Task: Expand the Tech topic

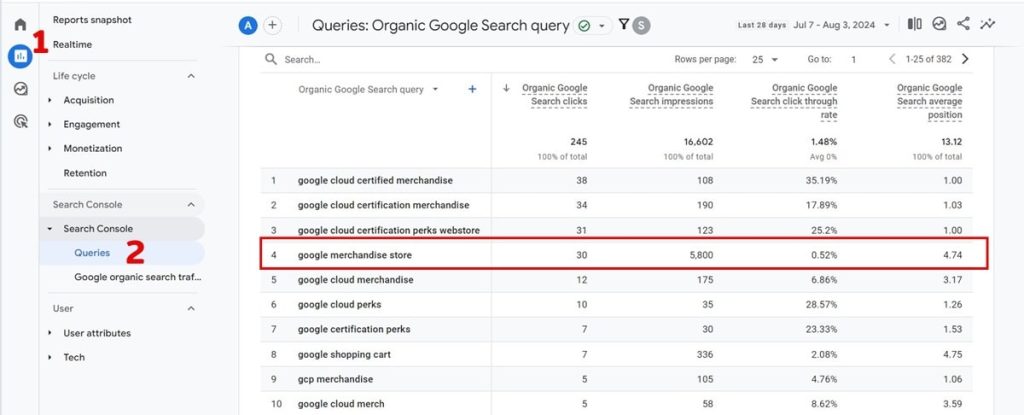Action: 51,357
